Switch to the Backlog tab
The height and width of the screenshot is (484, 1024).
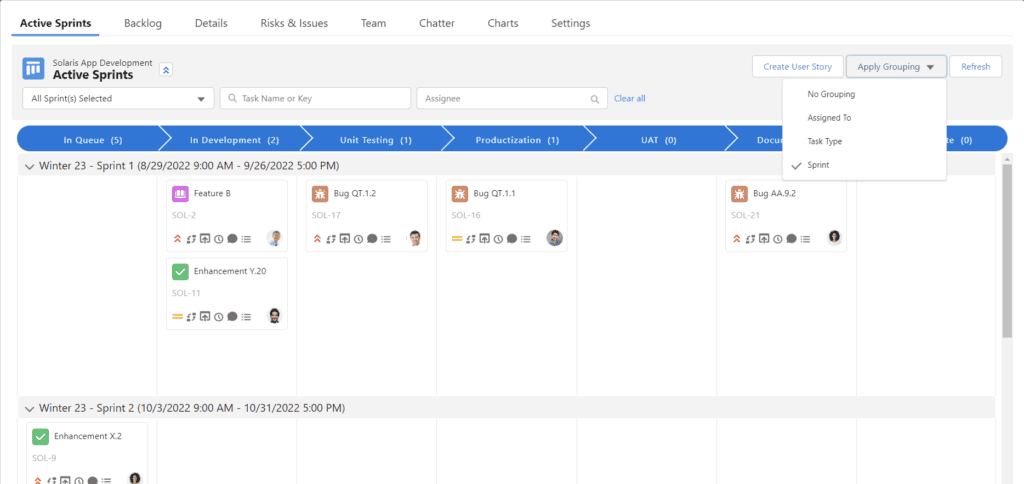[x=143, y=23]
